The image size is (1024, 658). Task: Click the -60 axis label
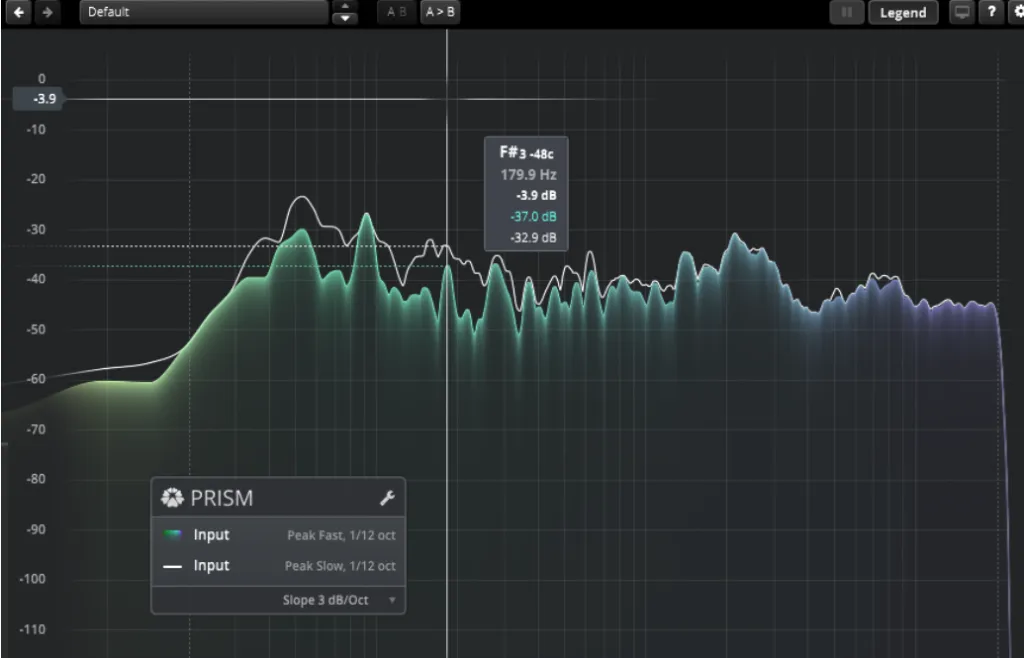pyautogui.click(x=37, y=379)
